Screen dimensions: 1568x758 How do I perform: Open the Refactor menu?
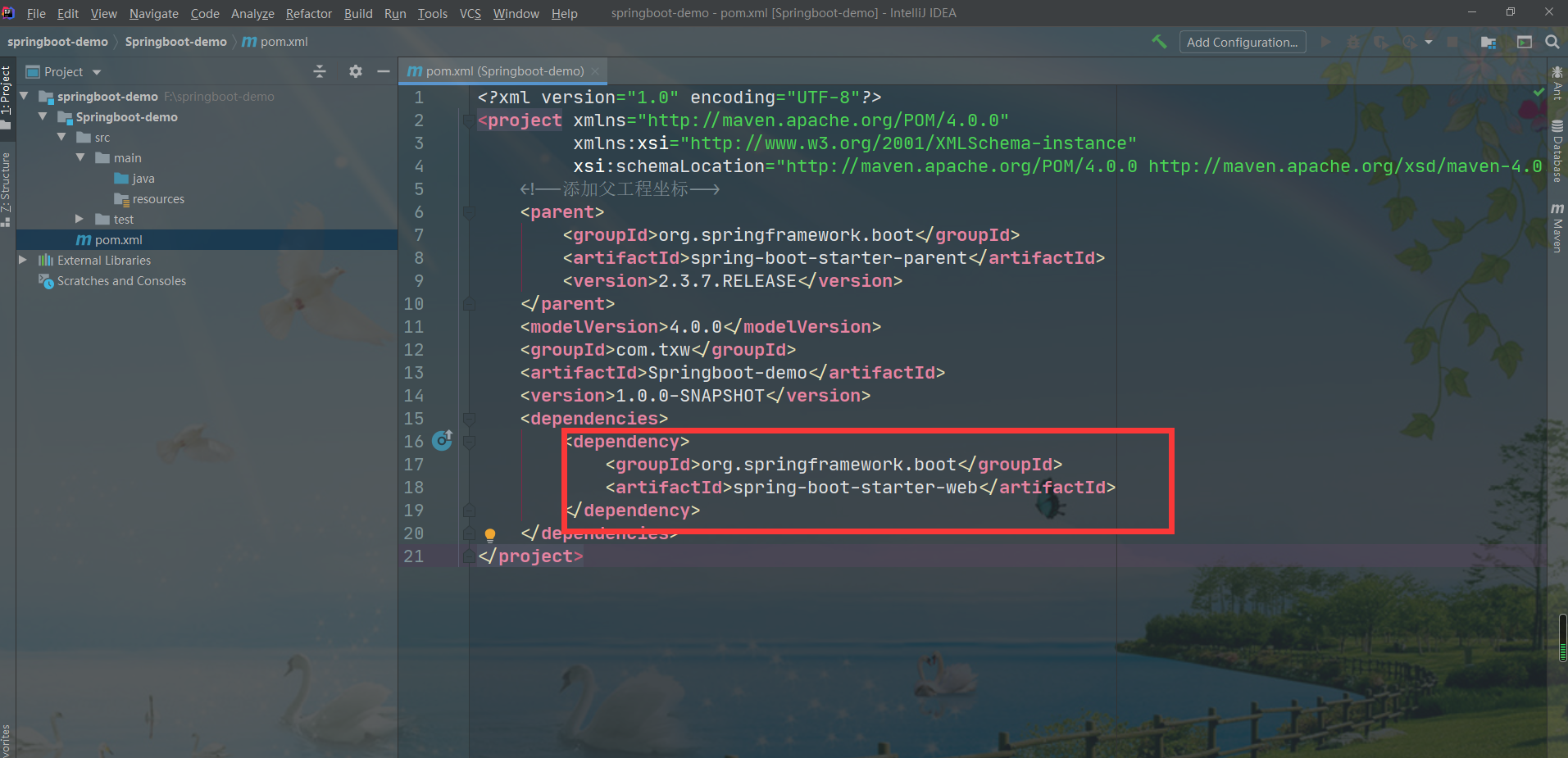click(309, 13)
